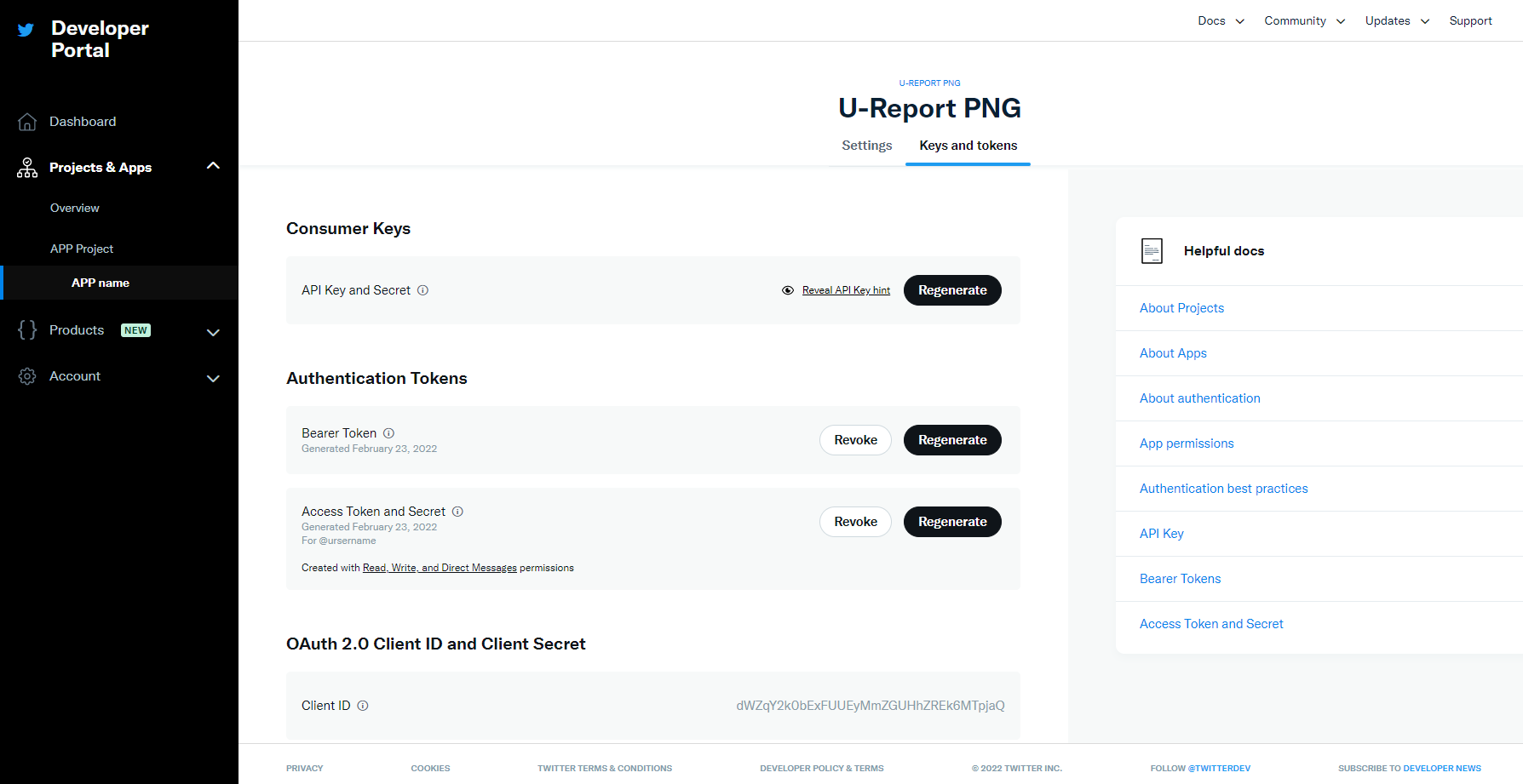
Task: Toggle the eye icon to reveal API Key
Action: click(x=788, y=290)
